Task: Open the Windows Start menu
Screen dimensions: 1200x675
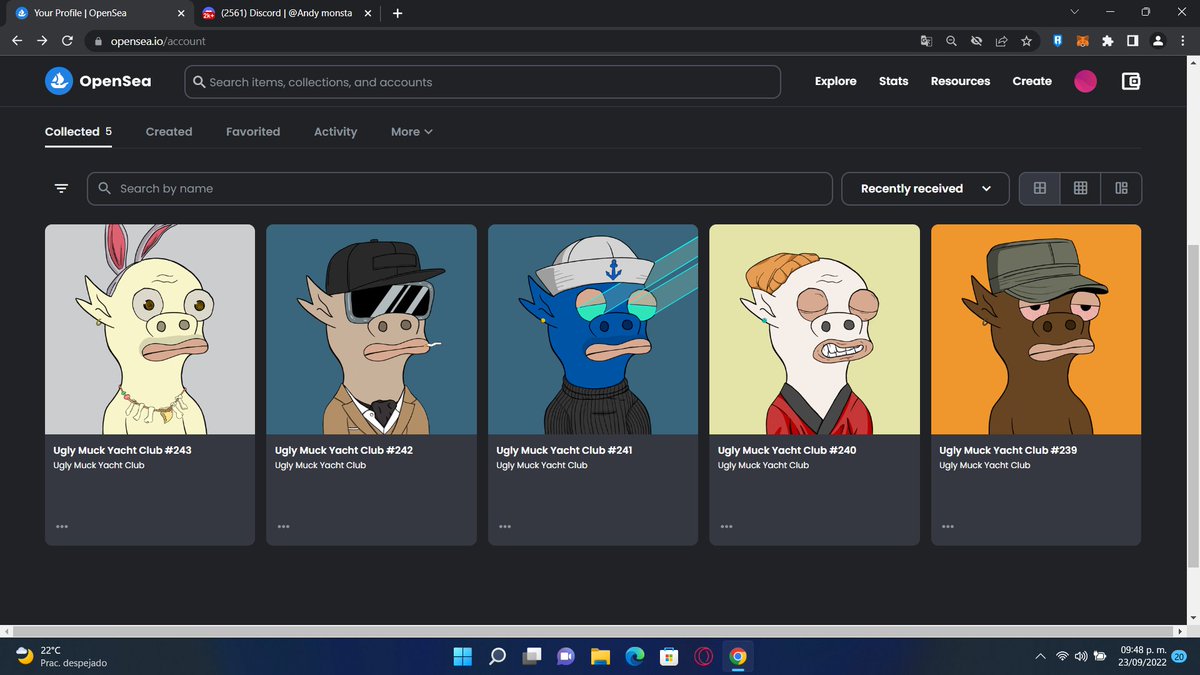Action: pos(462,656)
